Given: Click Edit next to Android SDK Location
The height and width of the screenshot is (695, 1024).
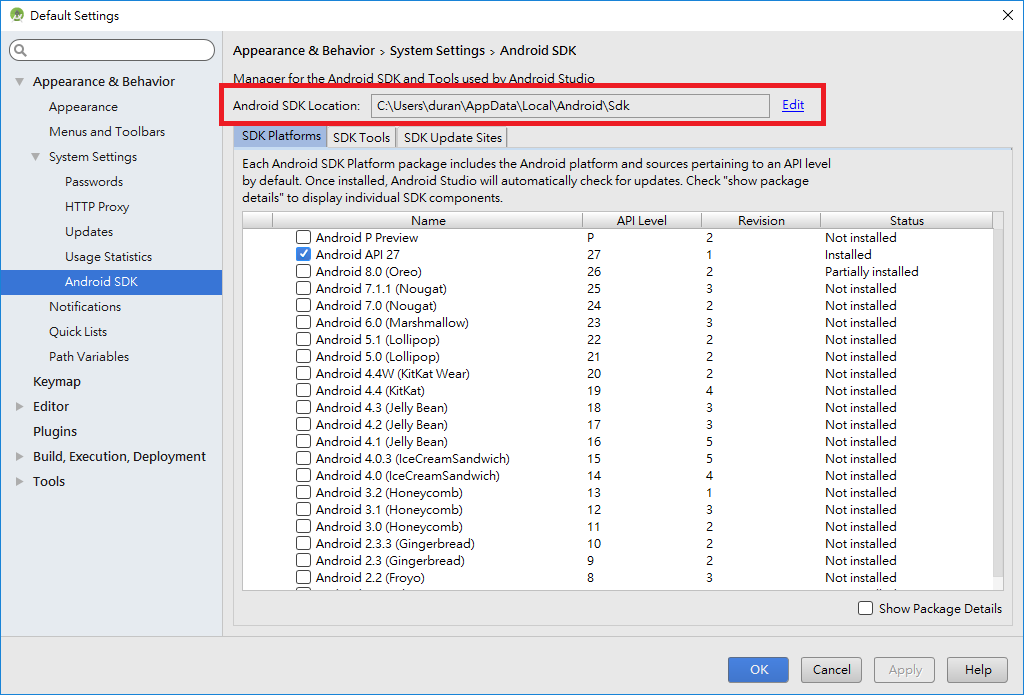Looking at the screenshot, I should 793,104.
